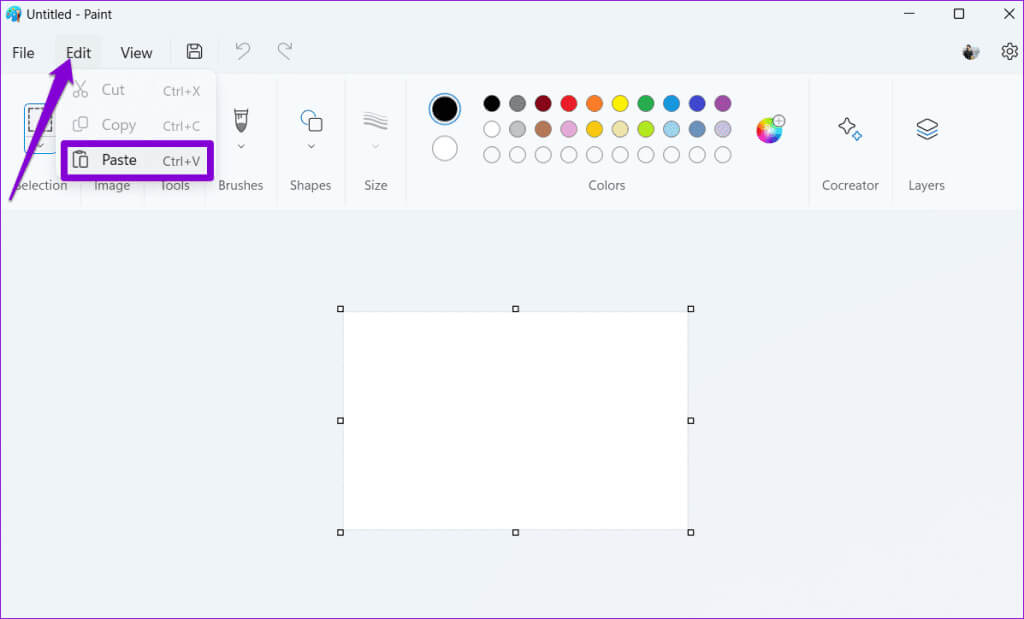This screenshot has width=1024, height=619.
Task: Select Color 2 white secondary swatch
Action: coord(445,148)
